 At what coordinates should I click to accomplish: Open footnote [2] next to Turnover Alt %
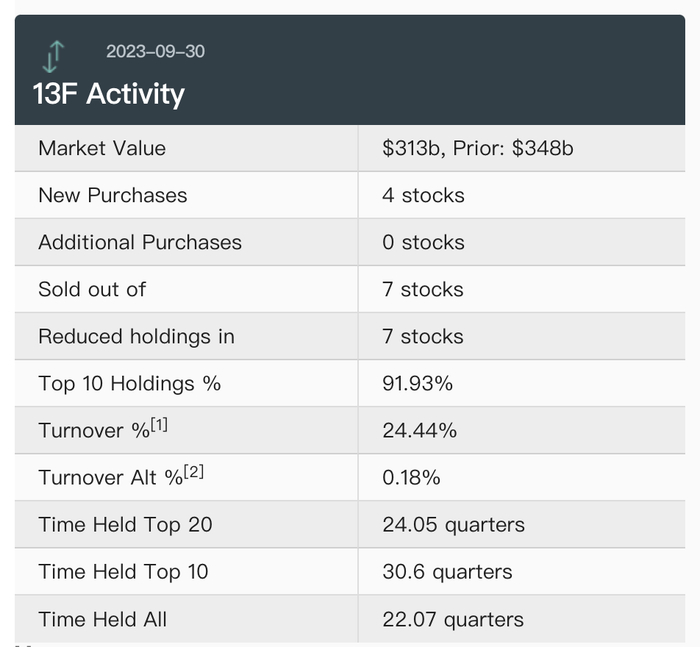pyautogui.click(x=193, y=472)
